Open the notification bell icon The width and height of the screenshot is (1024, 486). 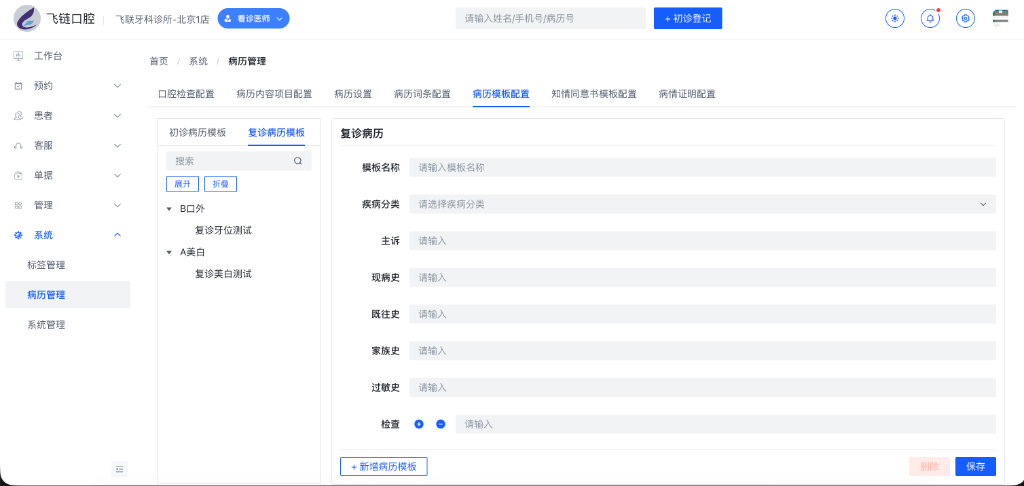930,18
